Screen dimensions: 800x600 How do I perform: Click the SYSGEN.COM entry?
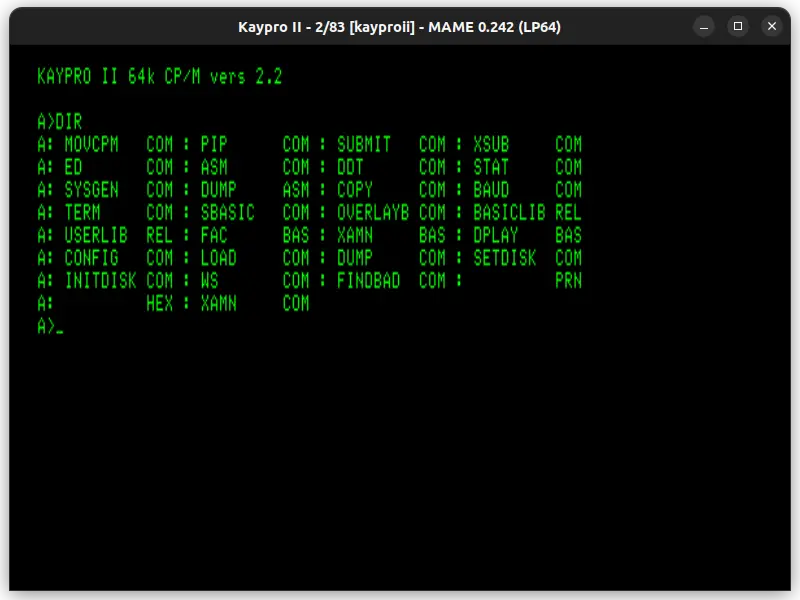click(x=90, y=190)
